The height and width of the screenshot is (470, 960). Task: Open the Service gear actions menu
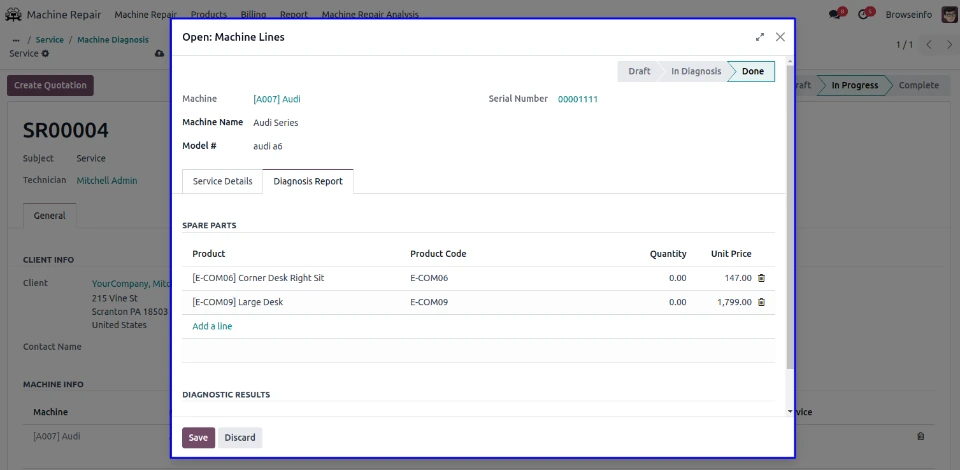click(x=45, y=54)
